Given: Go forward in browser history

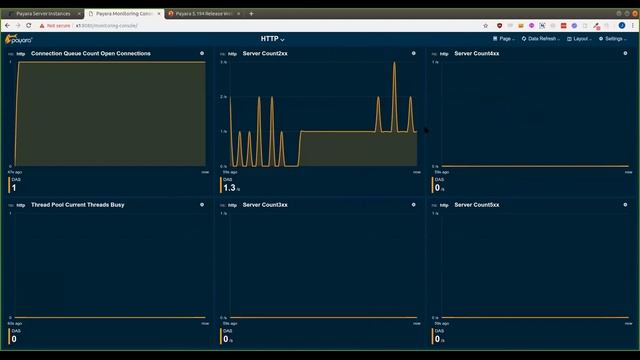Looking at the screenshot, I should (x=18, y=26).
